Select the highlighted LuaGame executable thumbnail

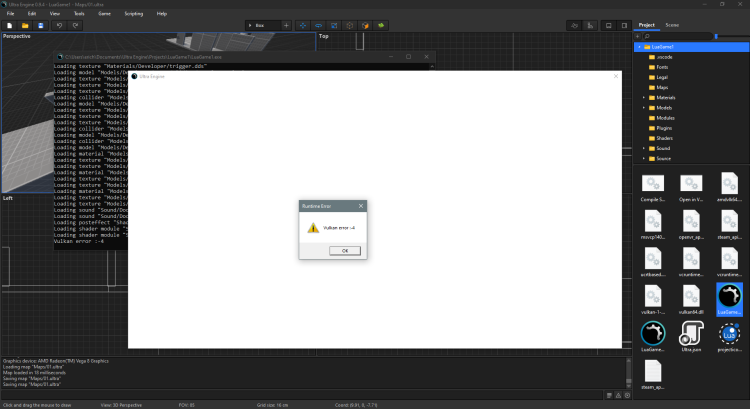click(x=729, y=299)
